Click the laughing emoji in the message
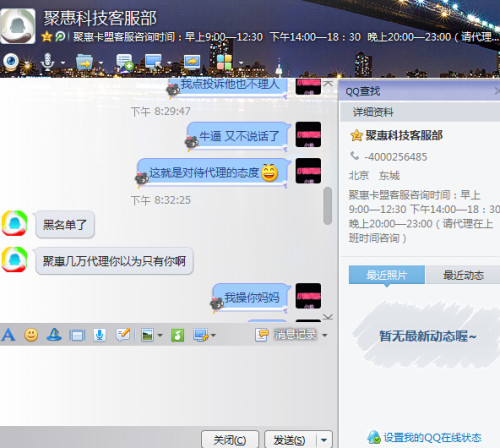The height and width of the screenshot is (448, 500). [x=270, y=173]
